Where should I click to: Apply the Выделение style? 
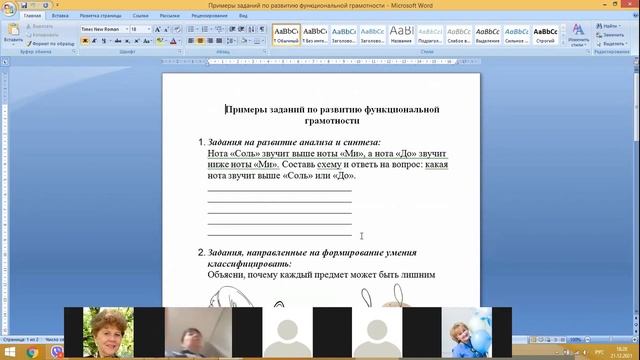[x=487, y=35]
